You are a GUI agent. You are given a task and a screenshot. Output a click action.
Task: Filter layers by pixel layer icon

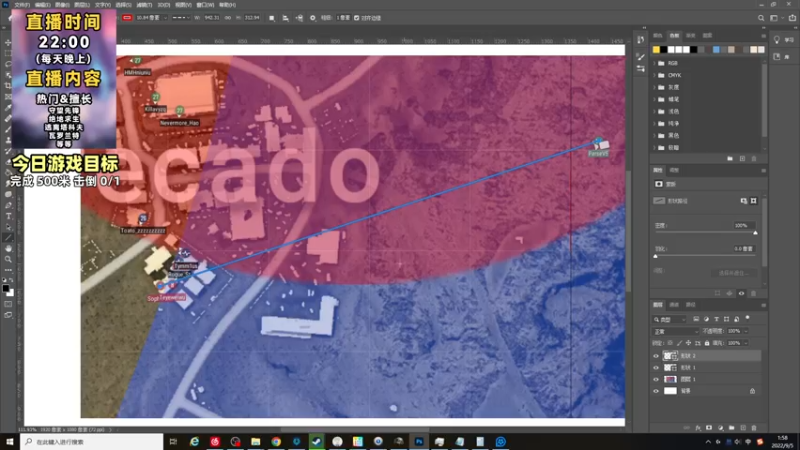click(x=696, y=319)
